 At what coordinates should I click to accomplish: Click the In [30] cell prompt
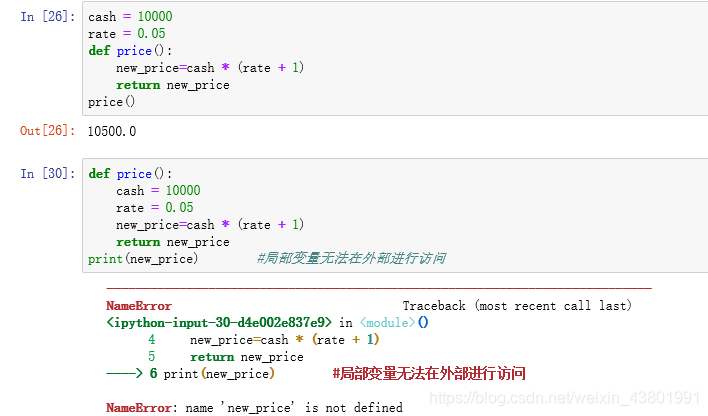[47, 173]
